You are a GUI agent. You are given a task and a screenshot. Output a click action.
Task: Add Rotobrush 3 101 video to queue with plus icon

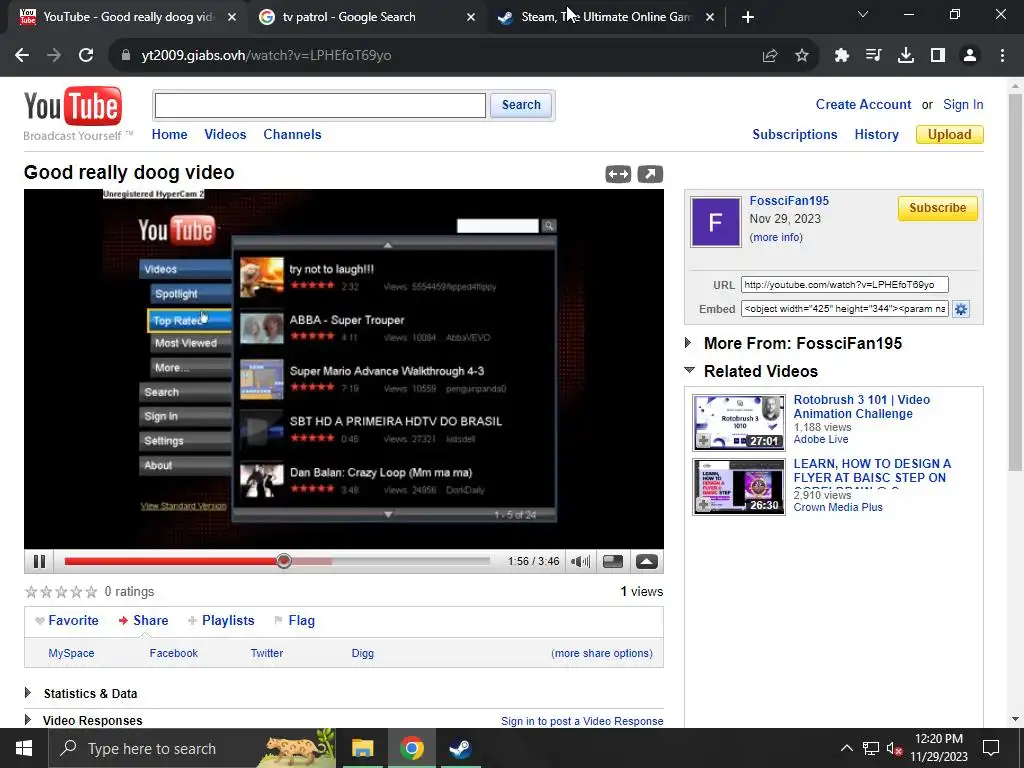click(x=703, y=441)
